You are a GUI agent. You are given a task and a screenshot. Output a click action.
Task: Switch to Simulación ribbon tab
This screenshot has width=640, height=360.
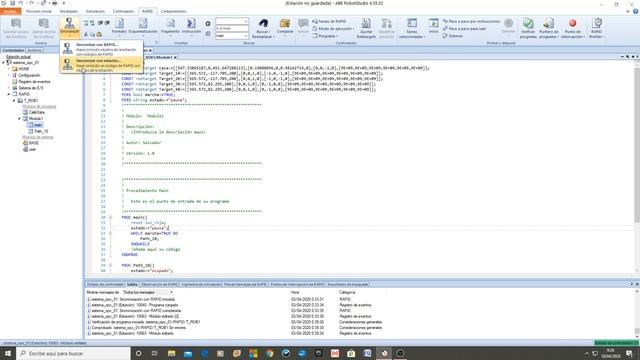[x=95, y=11]
